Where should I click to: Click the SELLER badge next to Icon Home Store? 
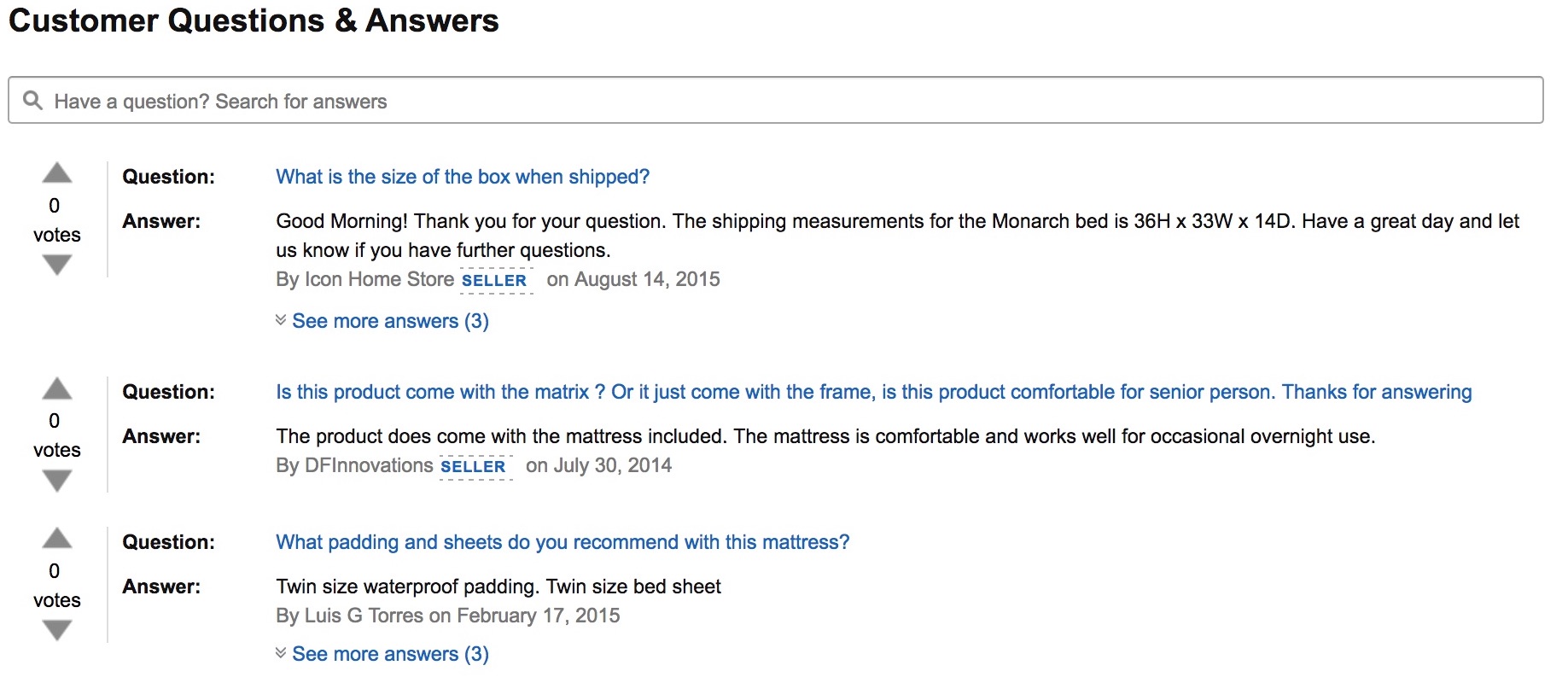(x=495, y=281)
